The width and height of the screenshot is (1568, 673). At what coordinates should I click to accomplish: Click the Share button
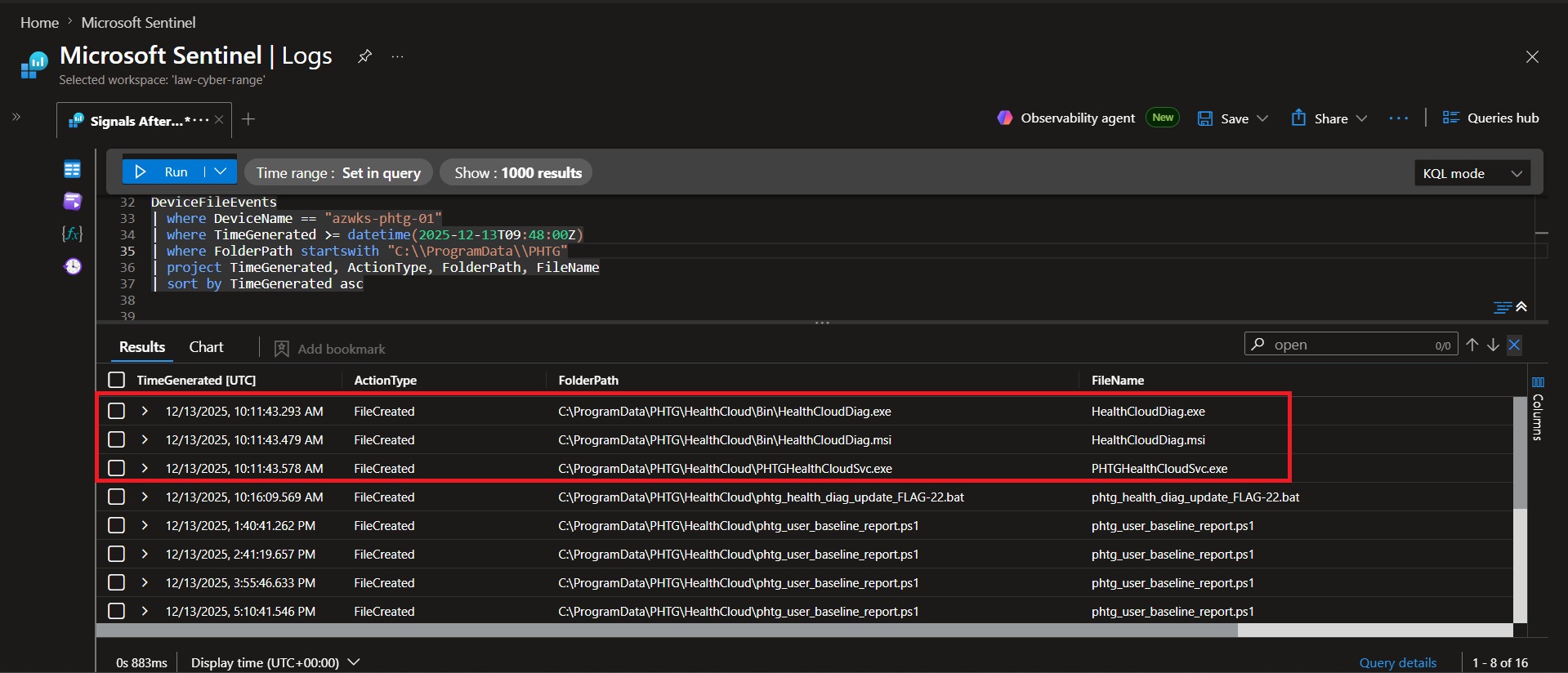click(1320, 118)
